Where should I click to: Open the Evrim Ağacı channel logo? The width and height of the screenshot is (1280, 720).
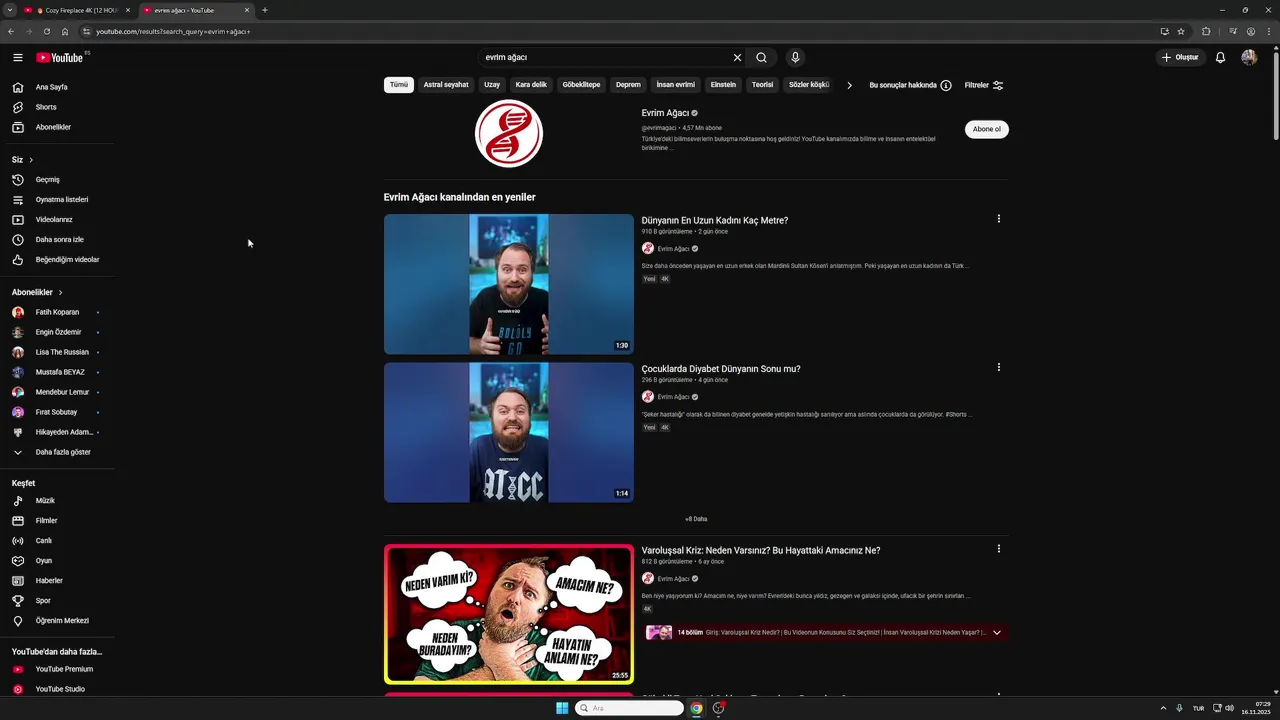(509, 134)
